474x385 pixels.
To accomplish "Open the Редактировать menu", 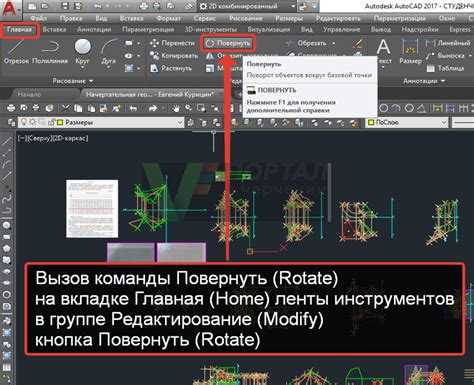I will pos(338,19).
